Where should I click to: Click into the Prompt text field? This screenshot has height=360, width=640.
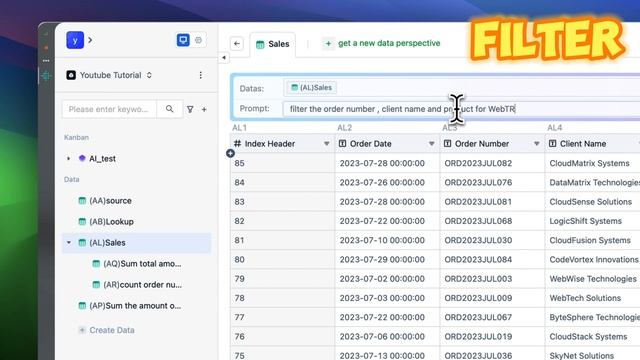[461, 109]
